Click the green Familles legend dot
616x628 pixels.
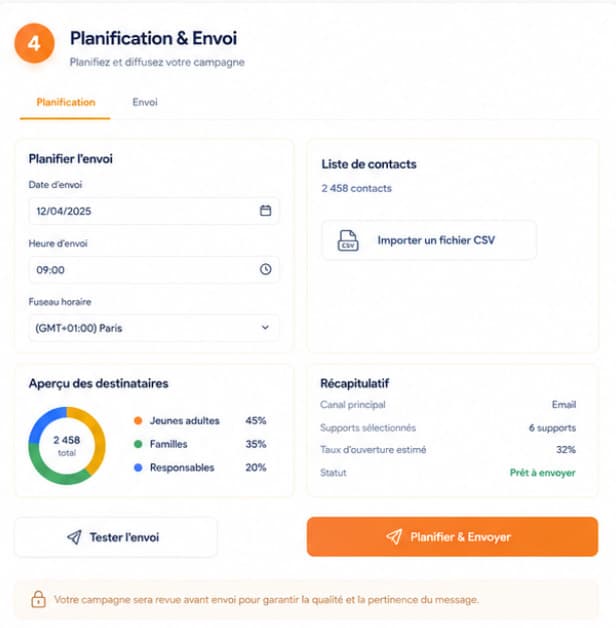click(138, 444)
